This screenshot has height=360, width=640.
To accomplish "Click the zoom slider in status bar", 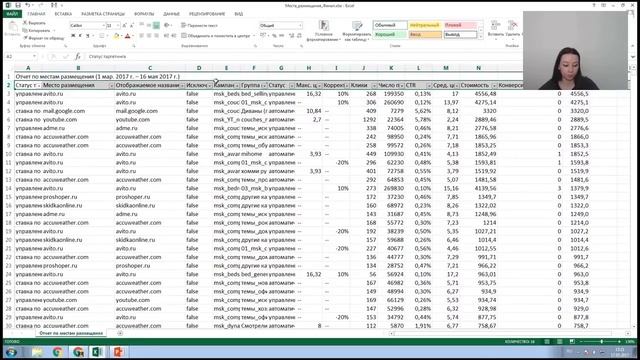I will tap(601, 342).
